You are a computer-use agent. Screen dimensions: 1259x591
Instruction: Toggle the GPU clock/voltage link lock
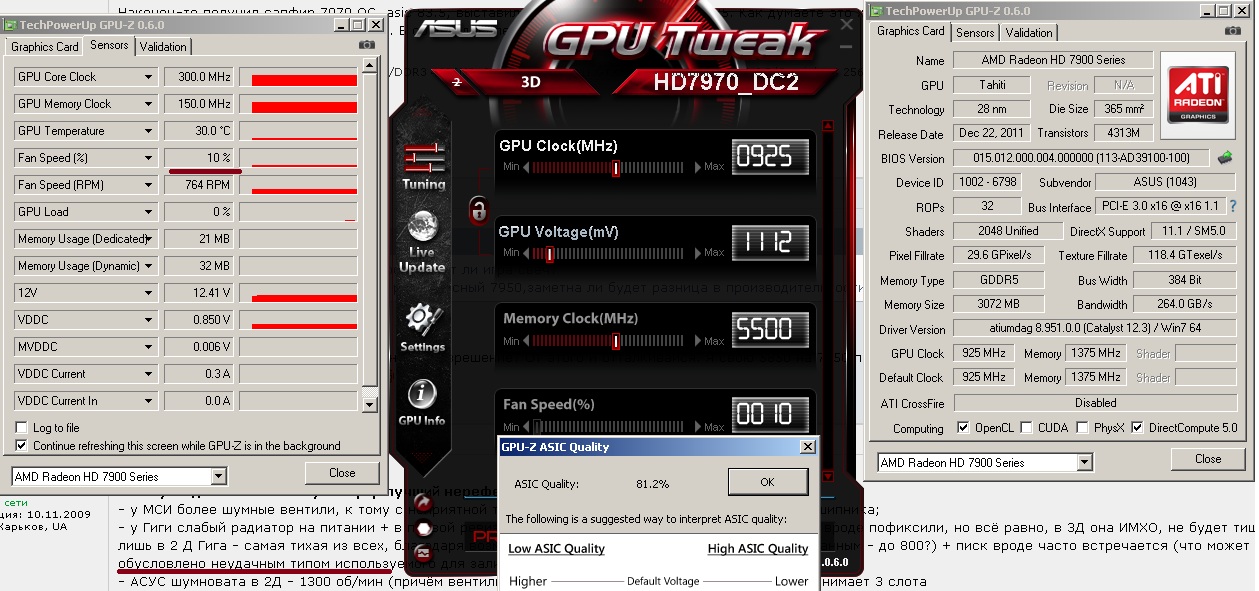click(x=479, y=211)
